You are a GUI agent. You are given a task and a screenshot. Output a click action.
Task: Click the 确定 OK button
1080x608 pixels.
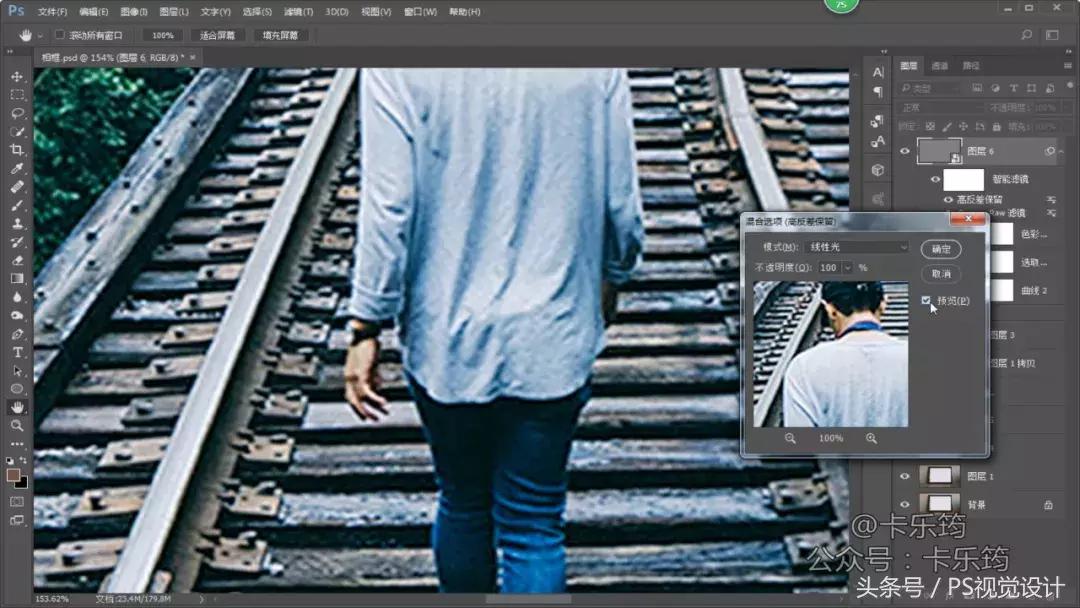[941, 249]
